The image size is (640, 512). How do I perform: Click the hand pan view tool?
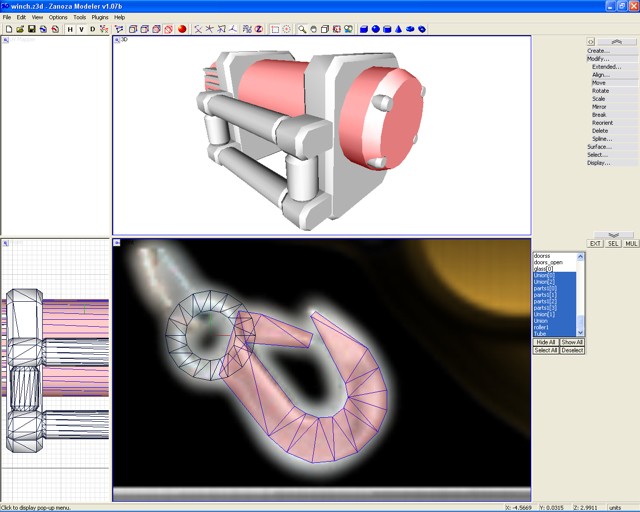coord(313,29)
